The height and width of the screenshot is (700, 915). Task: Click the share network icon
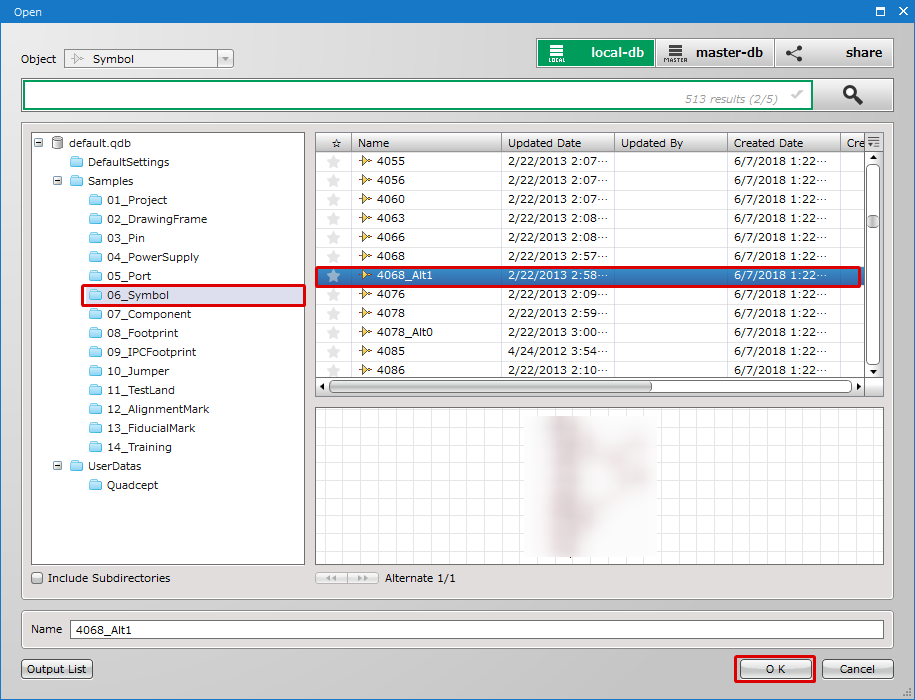pyautogui.click(x=794, y=52)
